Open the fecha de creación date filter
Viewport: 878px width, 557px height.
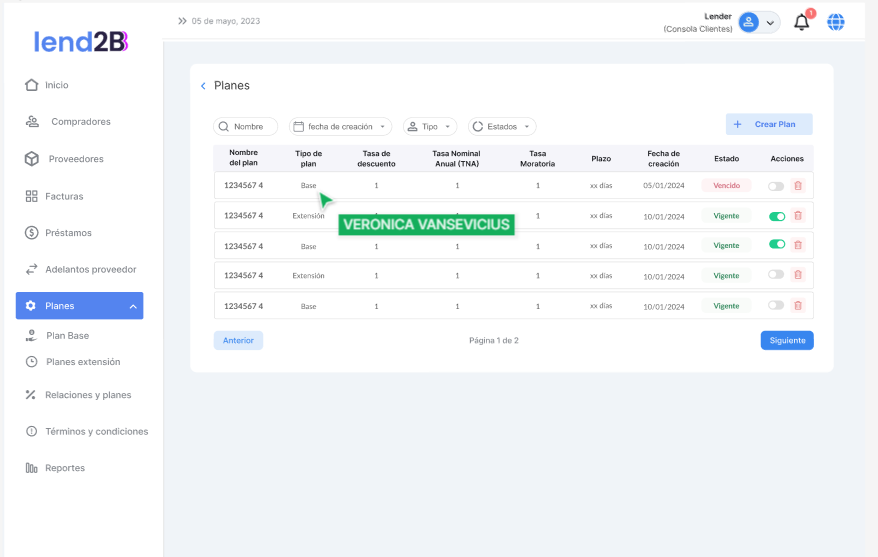(x=340, y=127)
